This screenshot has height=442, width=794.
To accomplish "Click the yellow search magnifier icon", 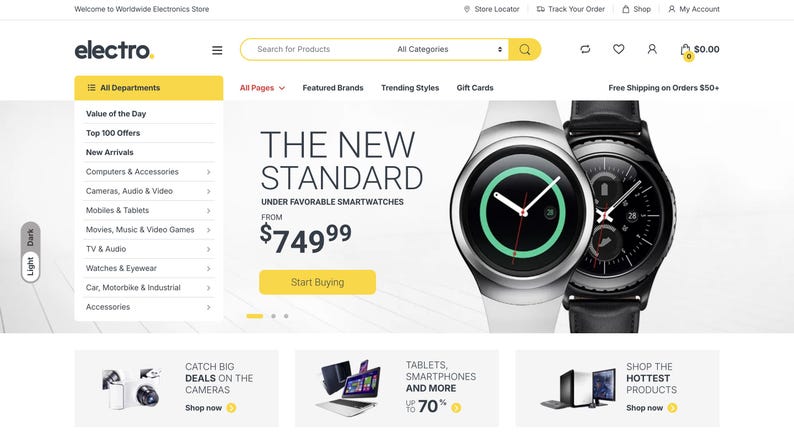I will pos(525,50).
